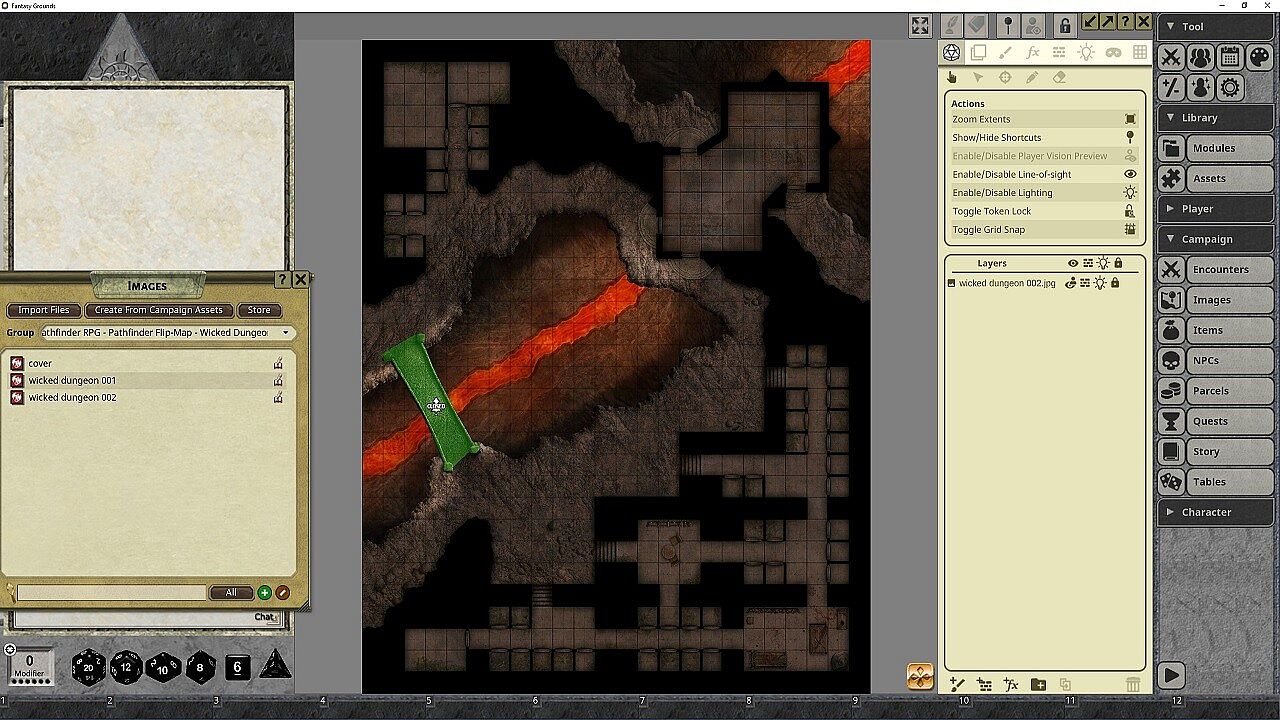
Task: Roll the d8 die
Action: 200,667
